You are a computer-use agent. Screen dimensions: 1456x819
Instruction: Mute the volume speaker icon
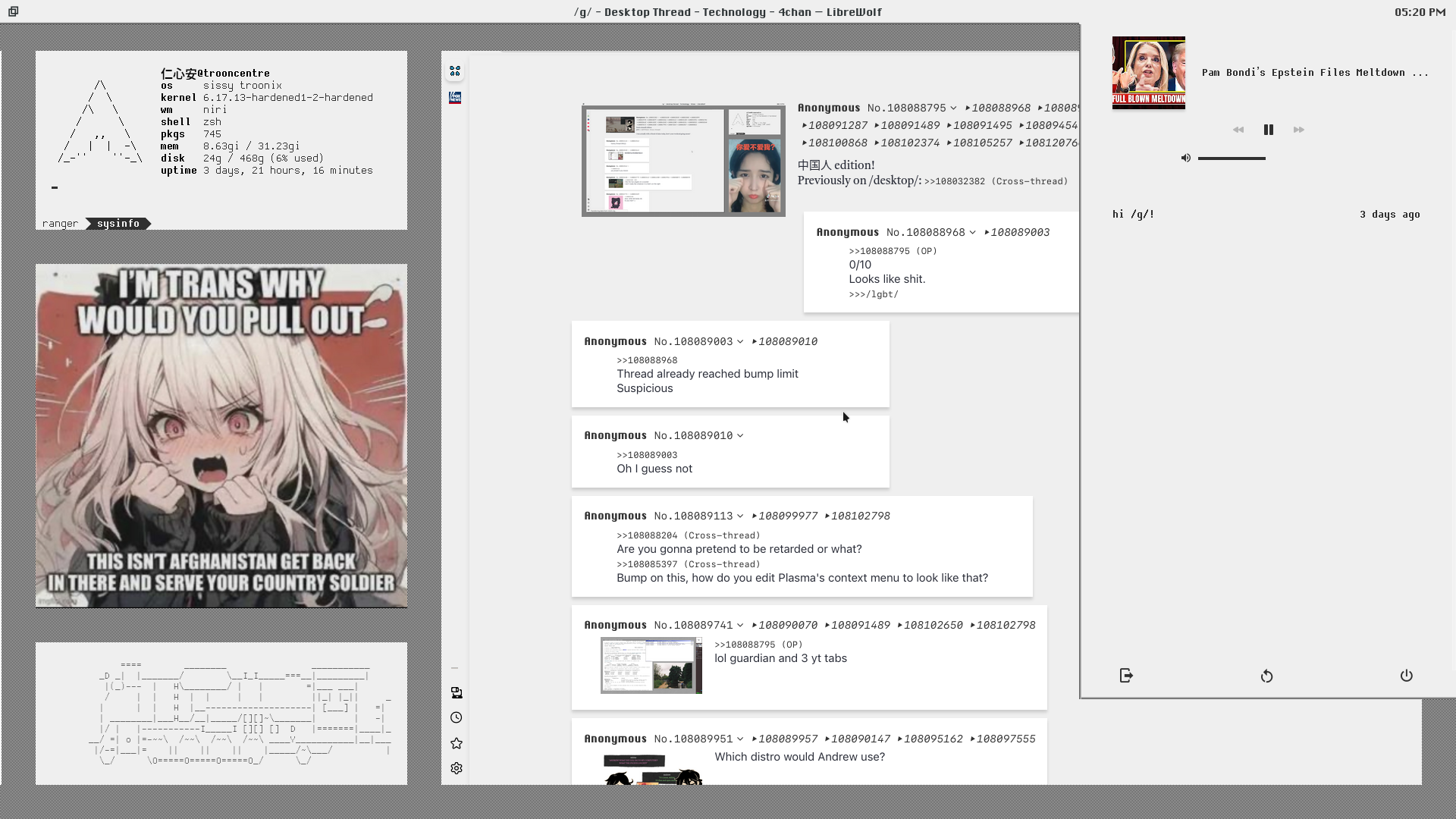[x=1186, y=158]
